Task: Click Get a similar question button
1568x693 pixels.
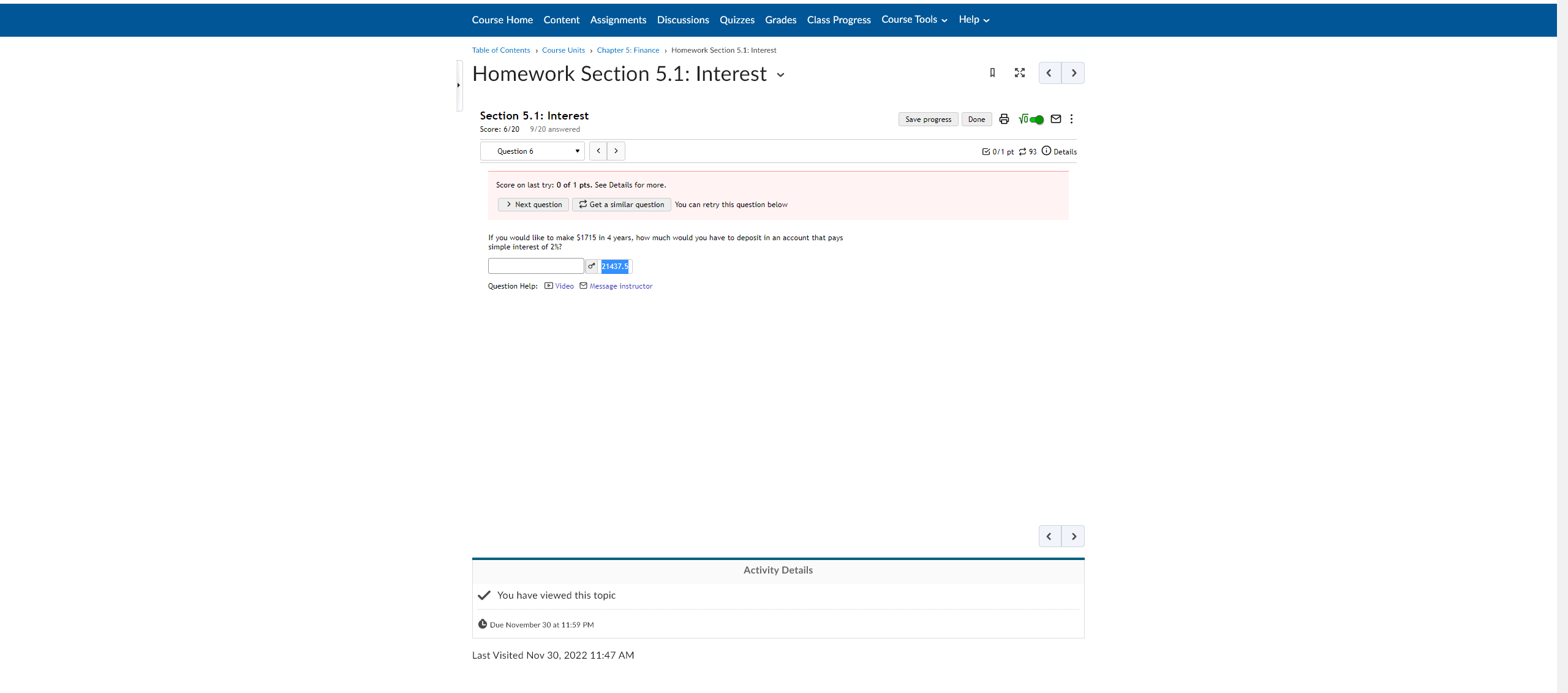Action: [x=621, y=205]
